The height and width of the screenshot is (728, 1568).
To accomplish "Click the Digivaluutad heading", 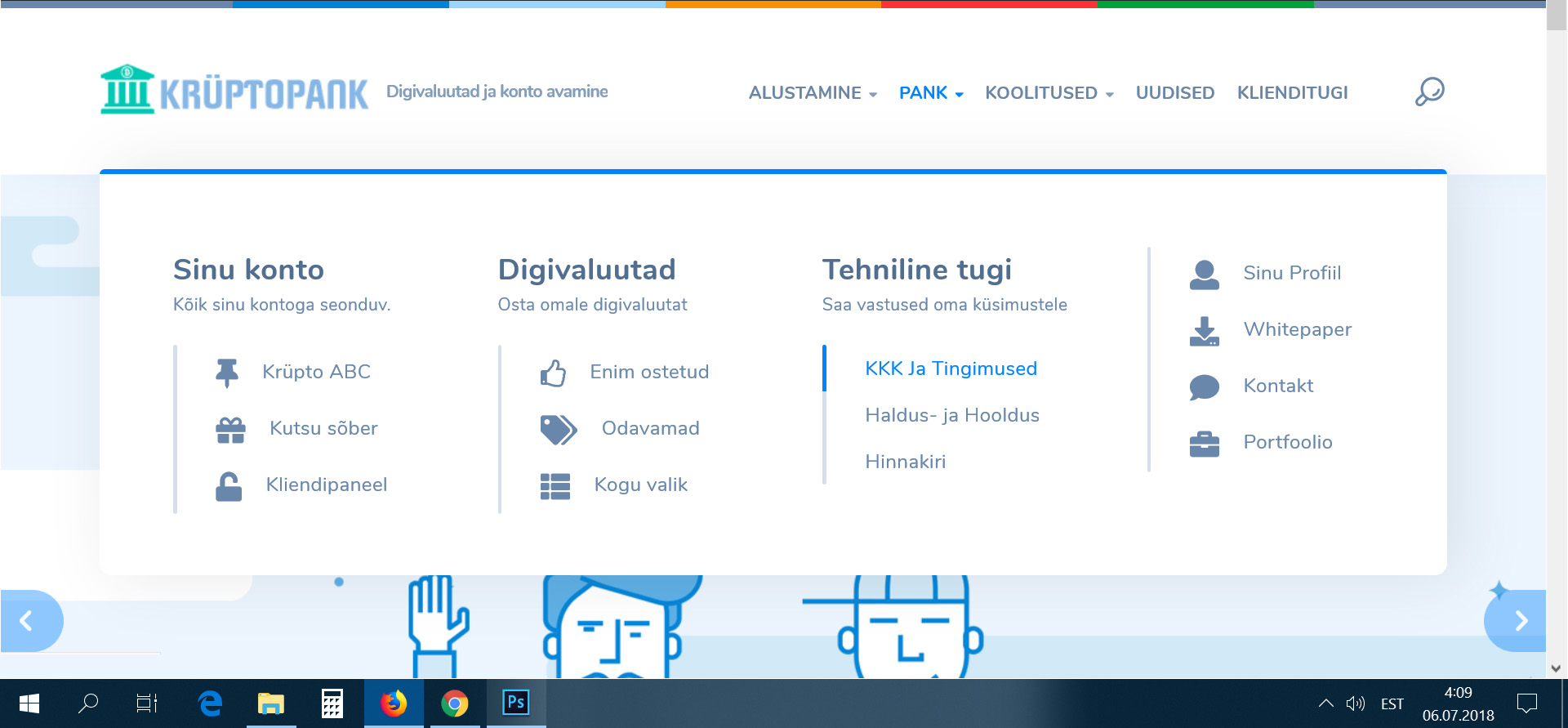I will pyautogui.click(x=586, y=270).
